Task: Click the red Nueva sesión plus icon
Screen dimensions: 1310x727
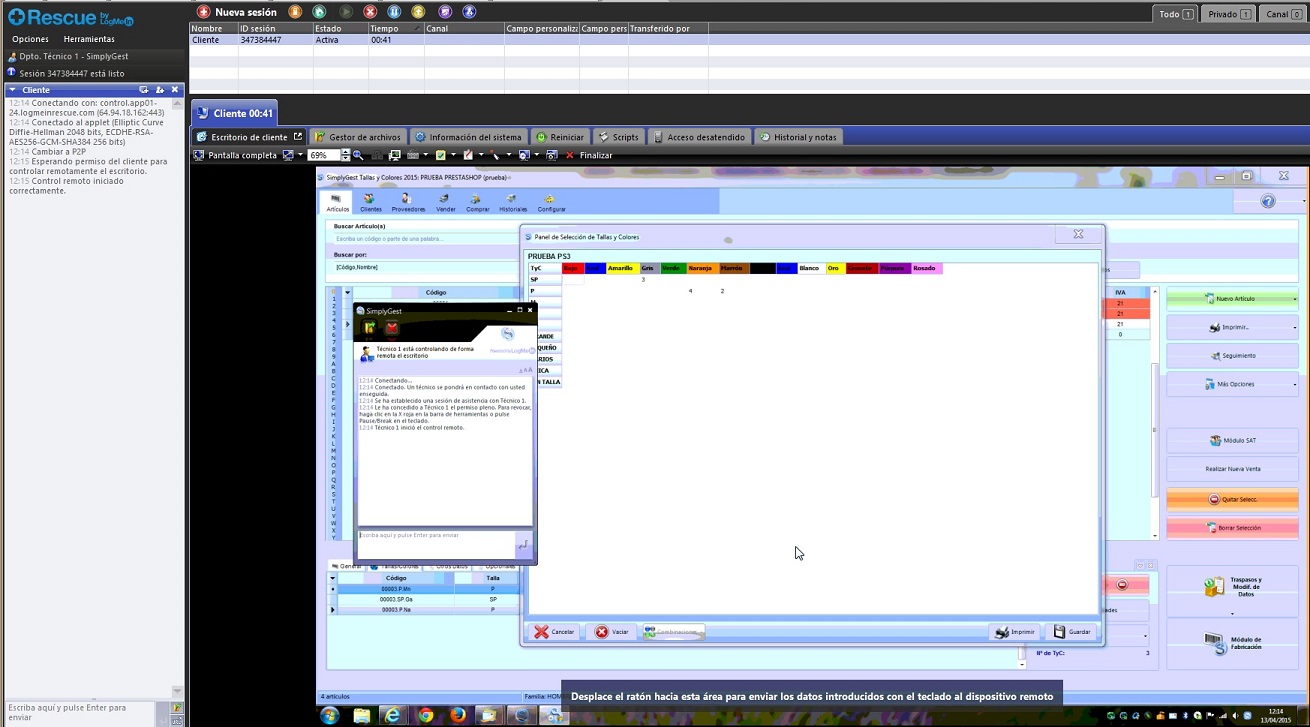Action: [x=204, y=12]
